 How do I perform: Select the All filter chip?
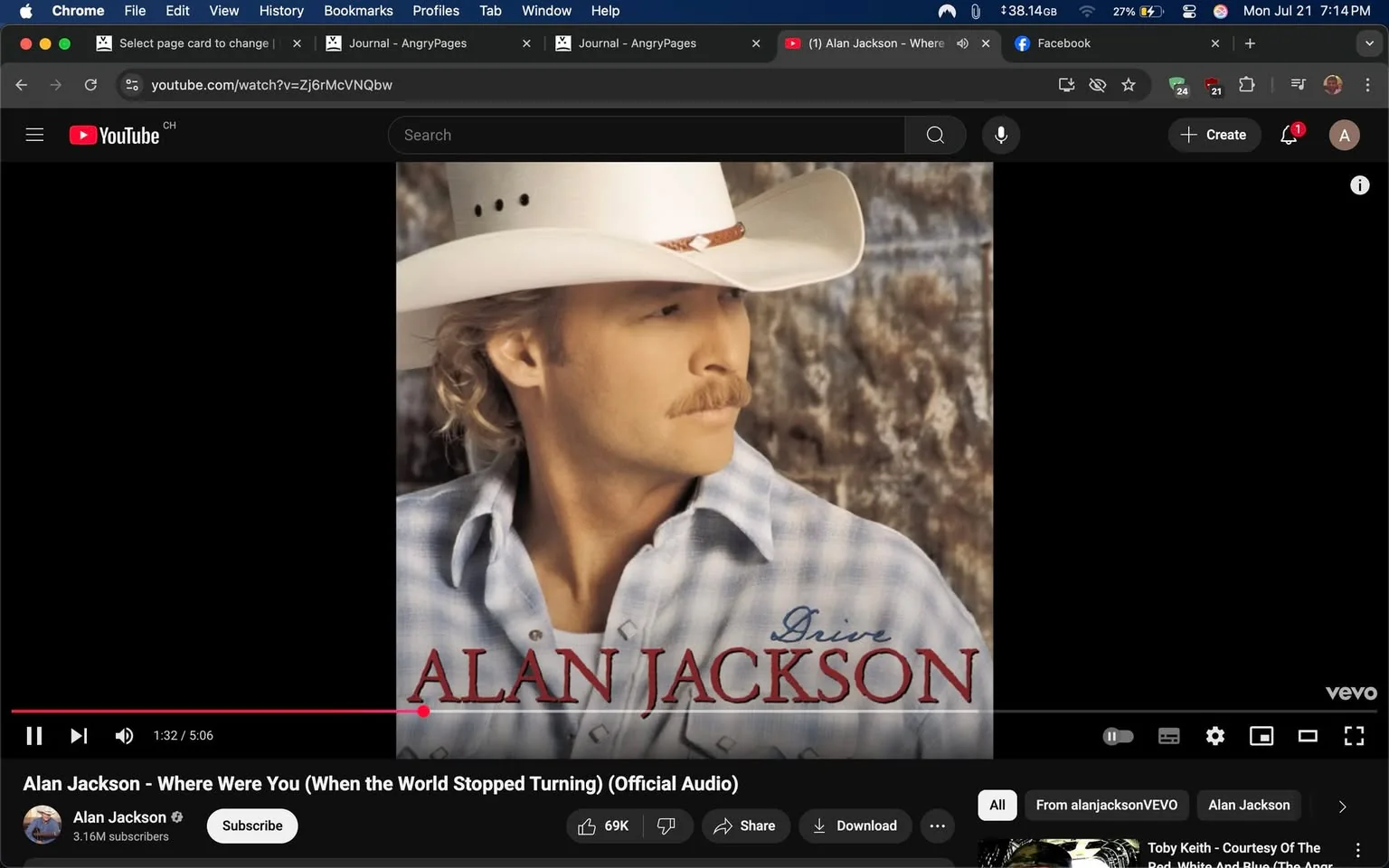point(997,805)
